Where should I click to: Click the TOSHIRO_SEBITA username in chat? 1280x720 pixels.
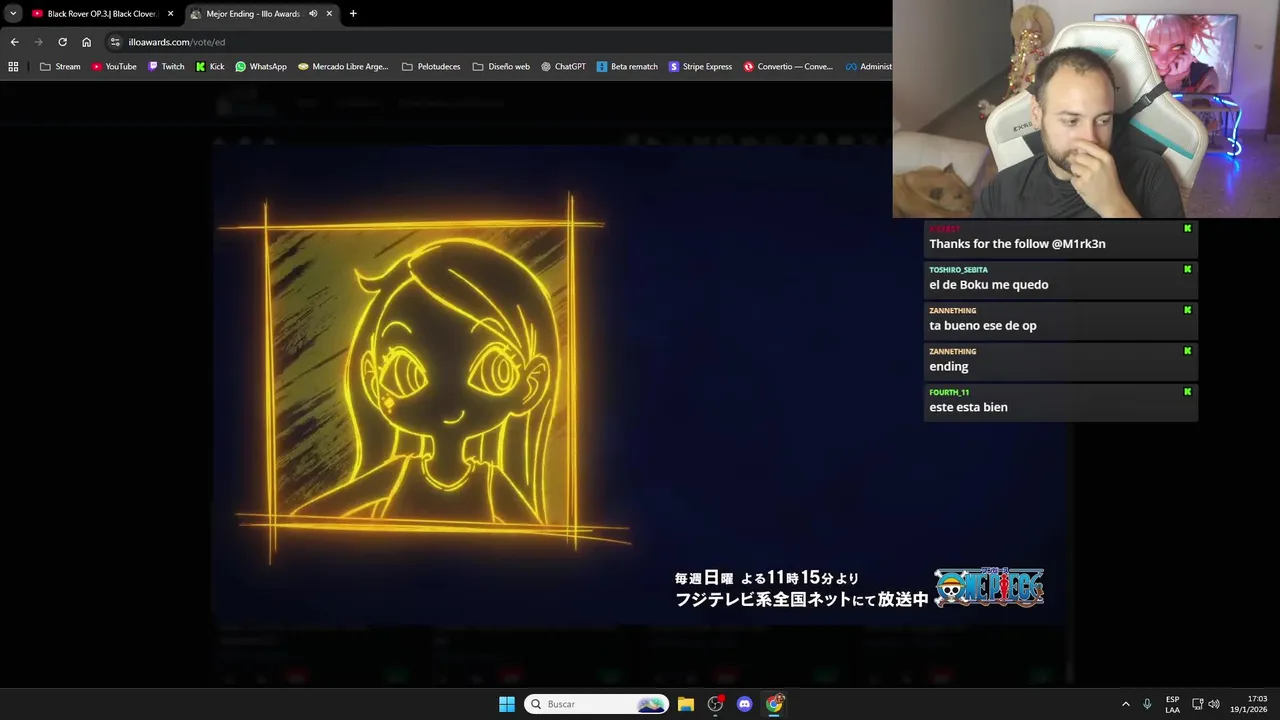click(x=958, y=270)
